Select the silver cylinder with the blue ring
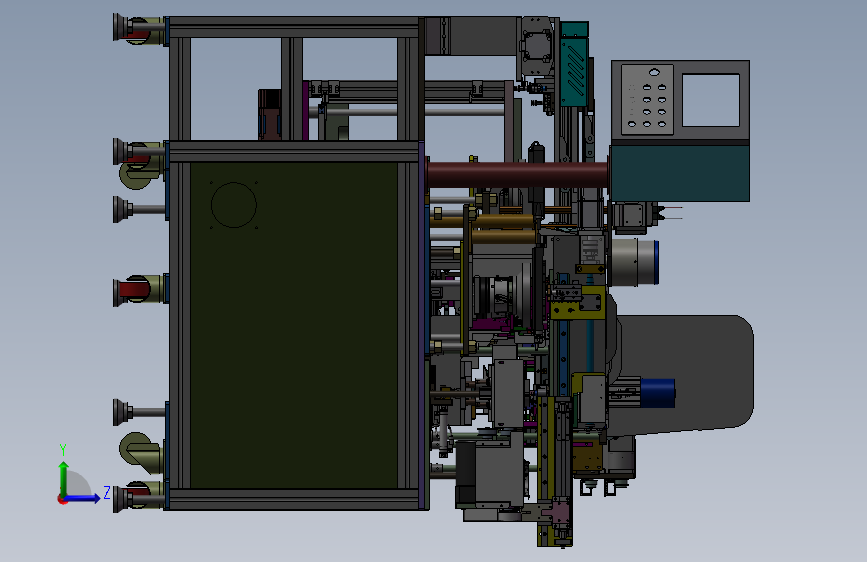867x562 pixels. [635, 262]
